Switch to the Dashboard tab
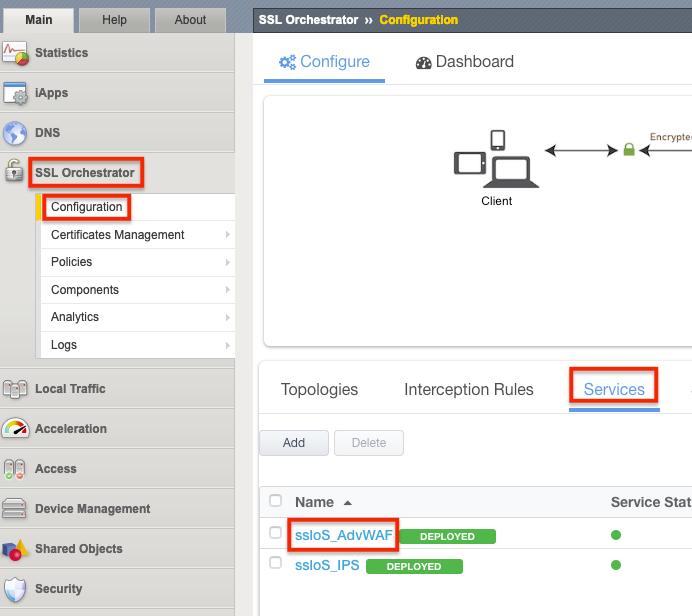The width and height of the screenshot is (692, 616). coord(464,62)
